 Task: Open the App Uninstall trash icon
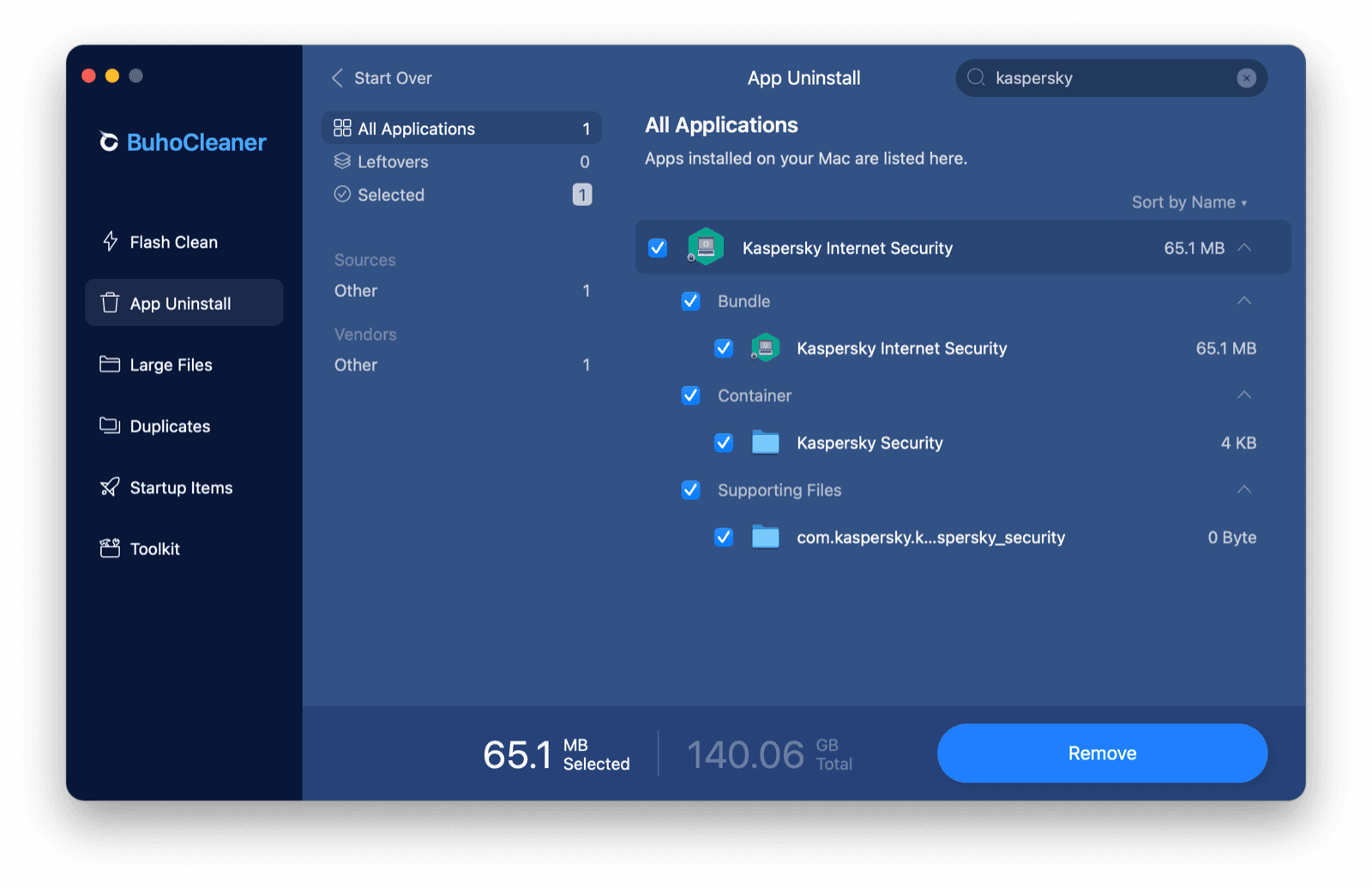pos(110,302)
